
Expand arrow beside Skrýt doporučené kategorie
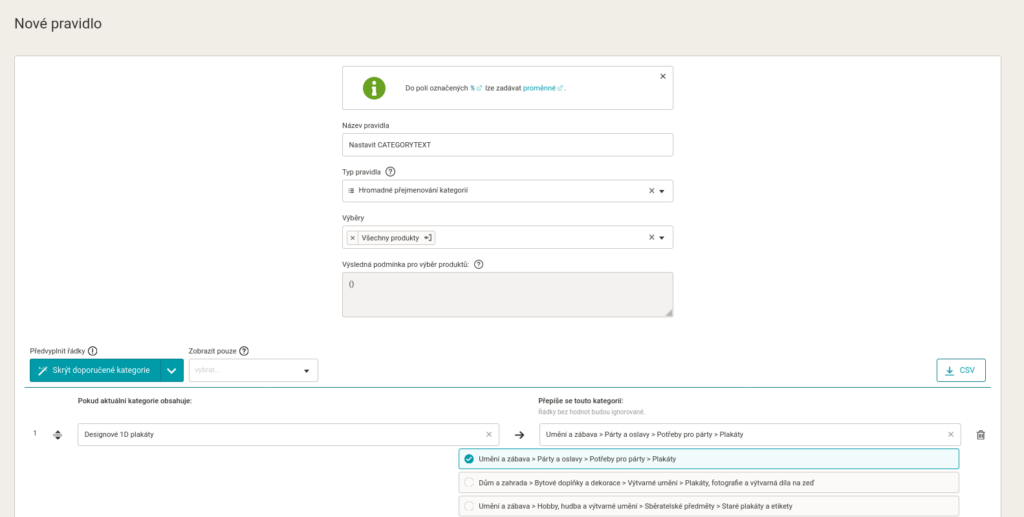coord(172,370)
